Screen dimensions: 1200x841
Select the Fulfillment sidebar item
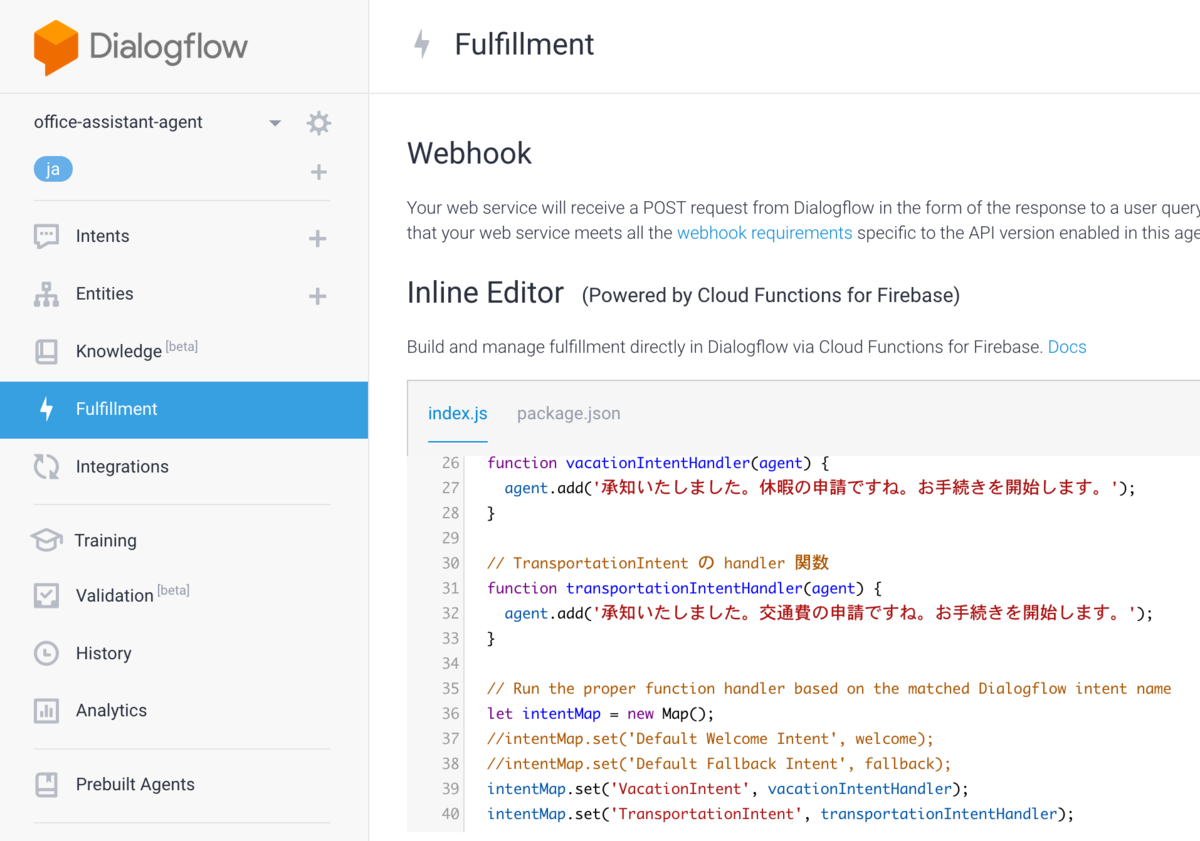point(184,409)
